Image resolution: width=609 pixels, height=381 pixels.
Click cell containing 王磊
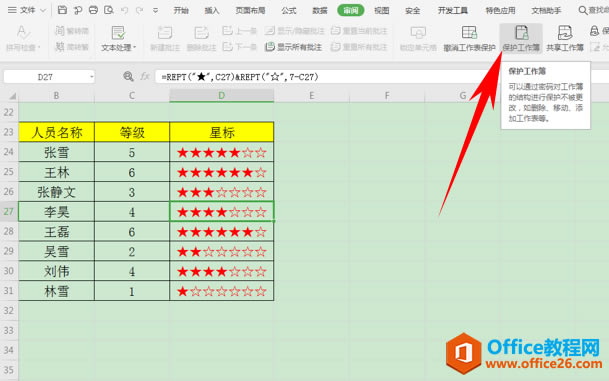click(x=57, y=231)
